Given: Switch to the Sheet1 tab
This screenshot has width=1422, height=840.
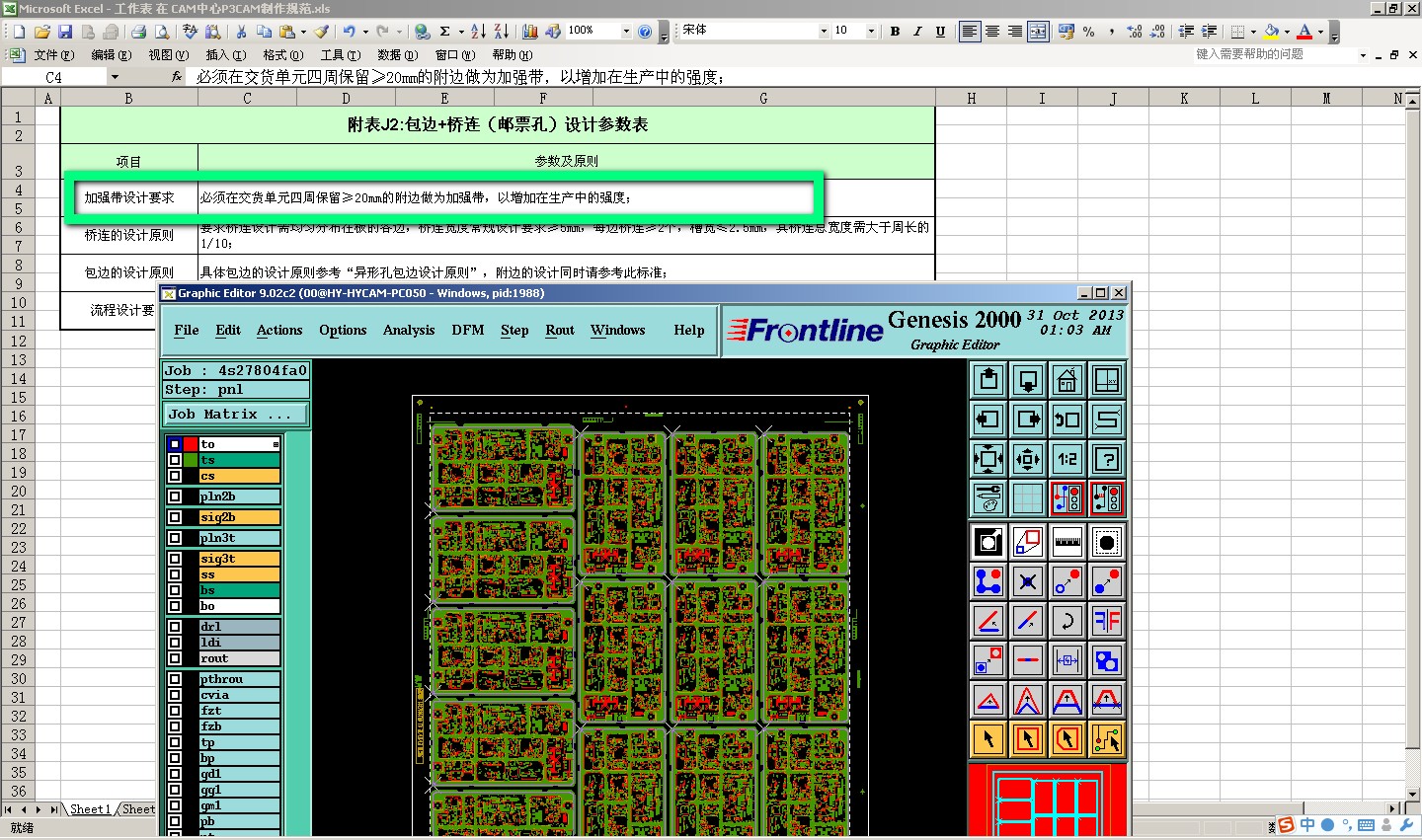Looking at the screenshot, I should pos(90,809).
